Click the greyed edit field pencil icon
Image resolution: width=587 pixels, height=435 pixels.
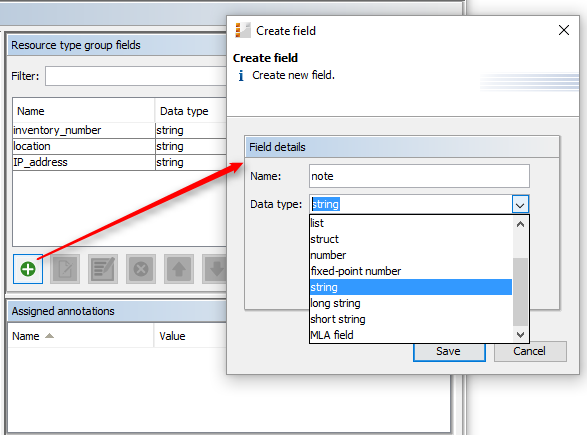65,269
